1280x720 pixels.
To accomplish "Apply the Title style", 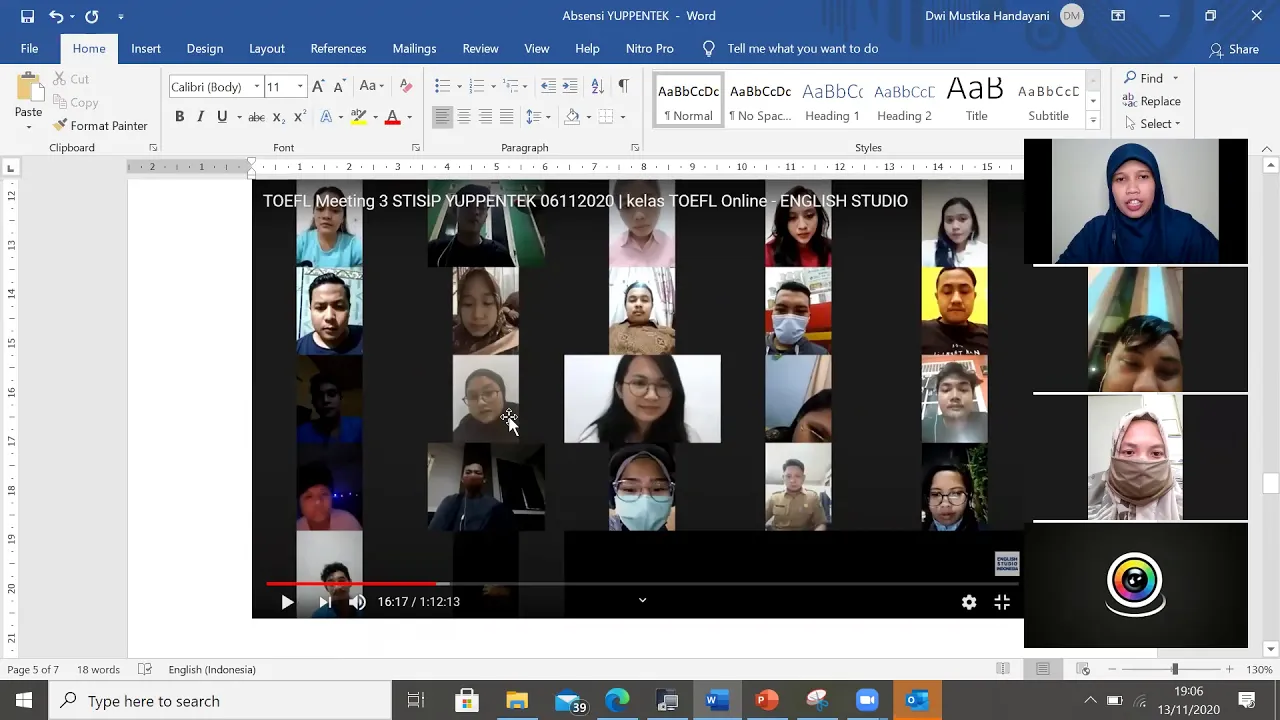I will (976, 101).
